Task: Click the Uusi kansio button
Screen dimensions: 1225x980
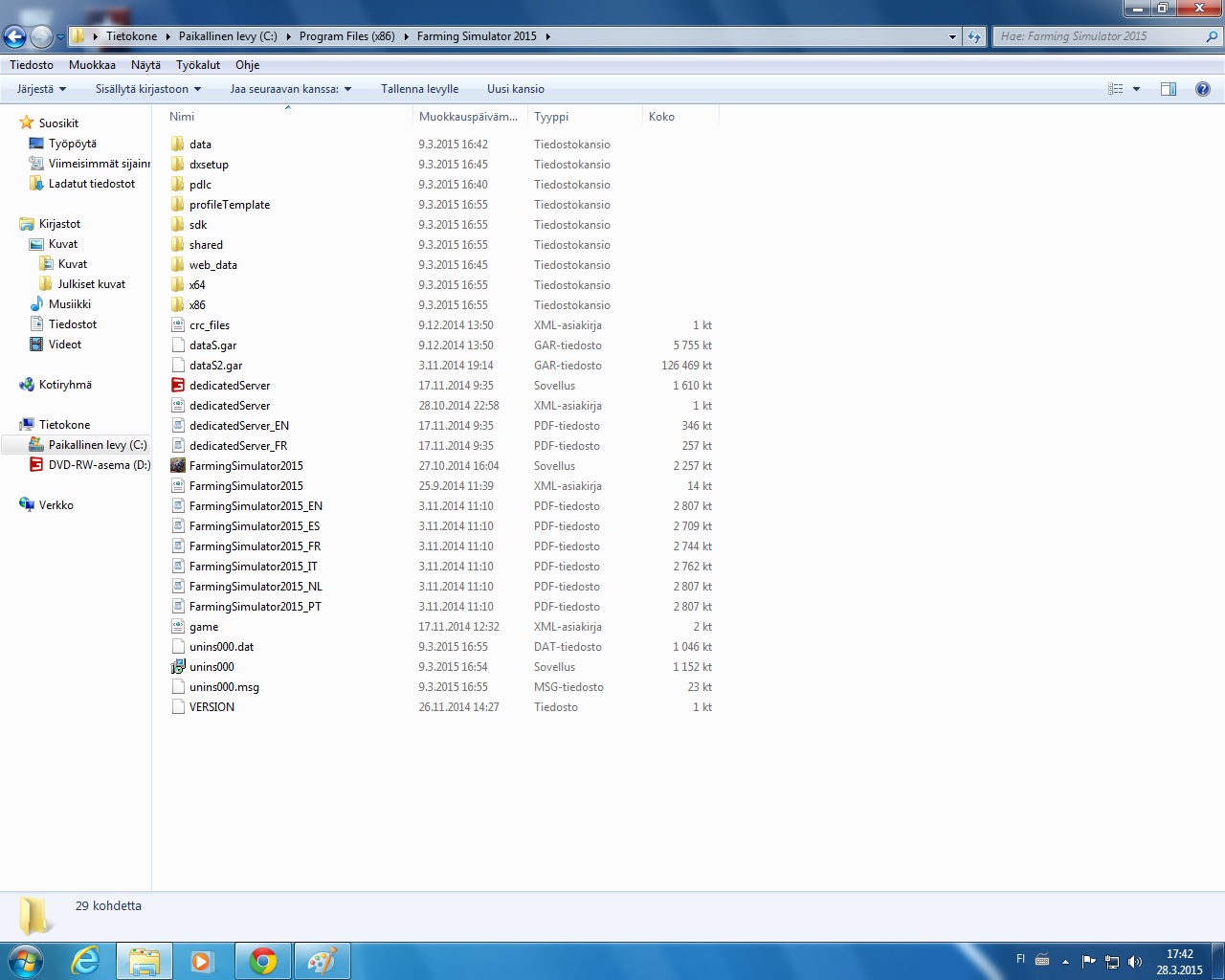Action: [516, 89]
